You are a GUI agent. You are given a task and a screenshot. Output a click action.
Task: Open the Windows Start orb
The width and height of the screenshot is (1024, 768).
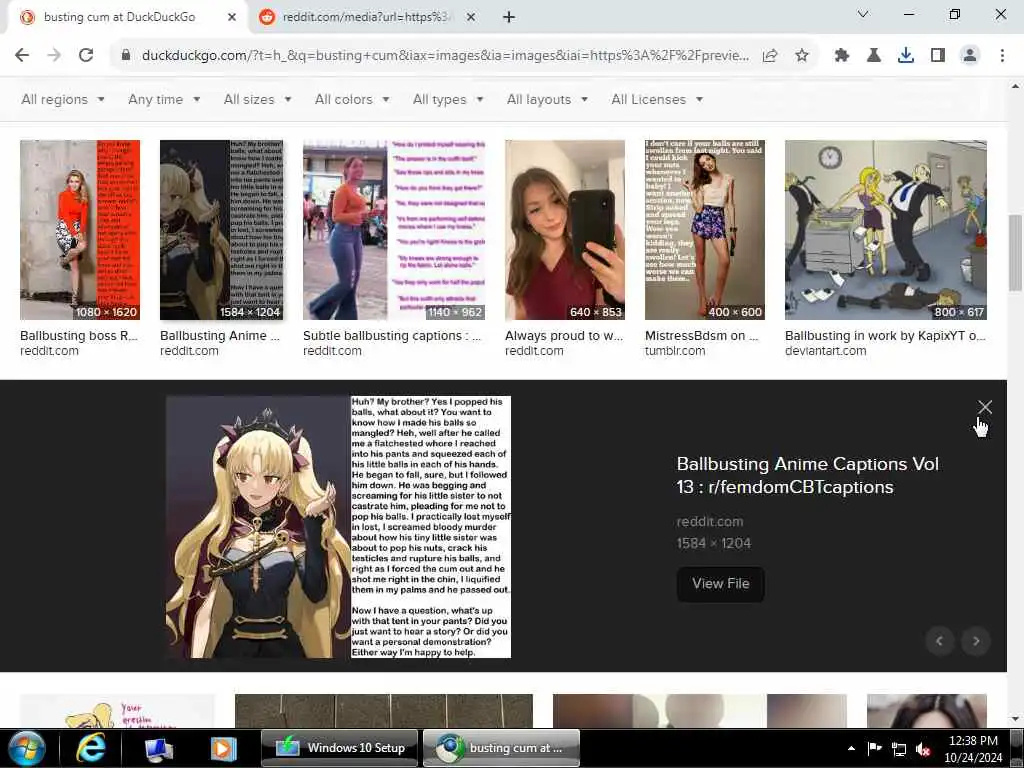click(x=26, y=748)
